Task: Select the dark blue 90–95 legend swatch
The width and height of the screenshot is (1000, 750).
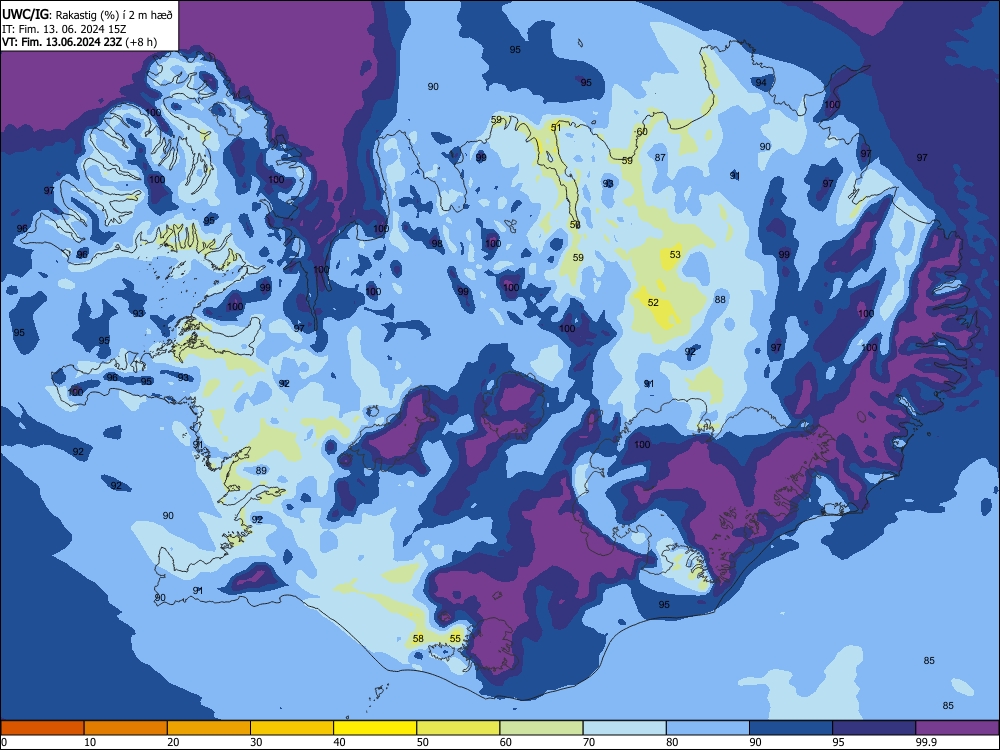Action: click(791, 728)
